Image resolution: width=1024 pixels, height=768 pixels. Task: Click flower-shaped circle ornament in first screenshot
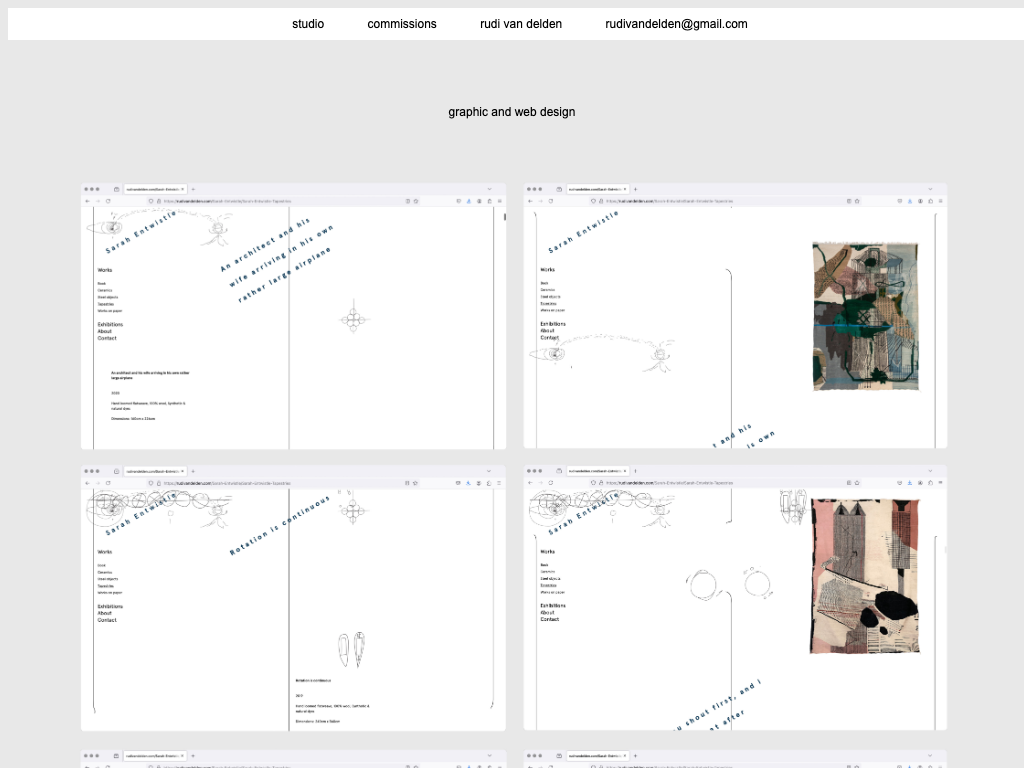[351, 320]
